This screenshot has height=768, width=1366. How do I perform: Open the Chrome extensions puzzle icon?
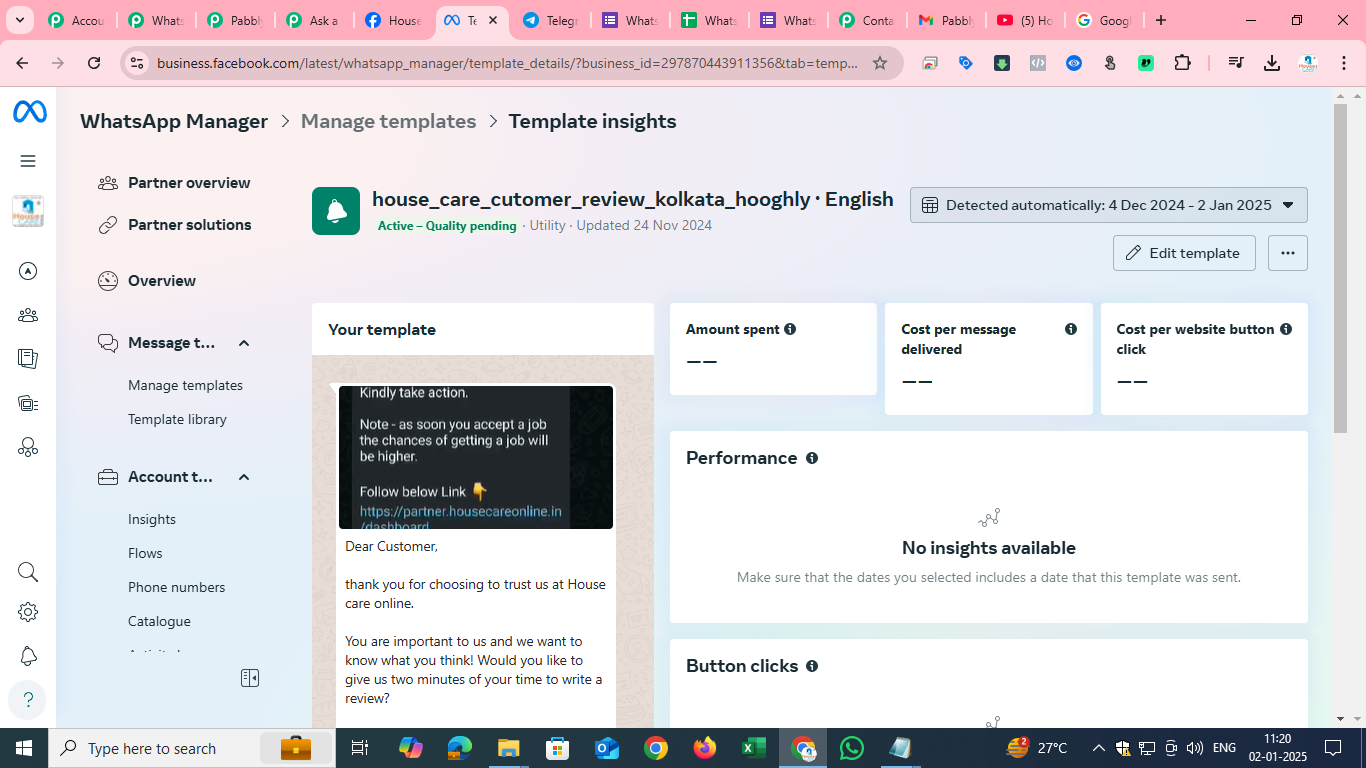click(x=1182, y=63)
